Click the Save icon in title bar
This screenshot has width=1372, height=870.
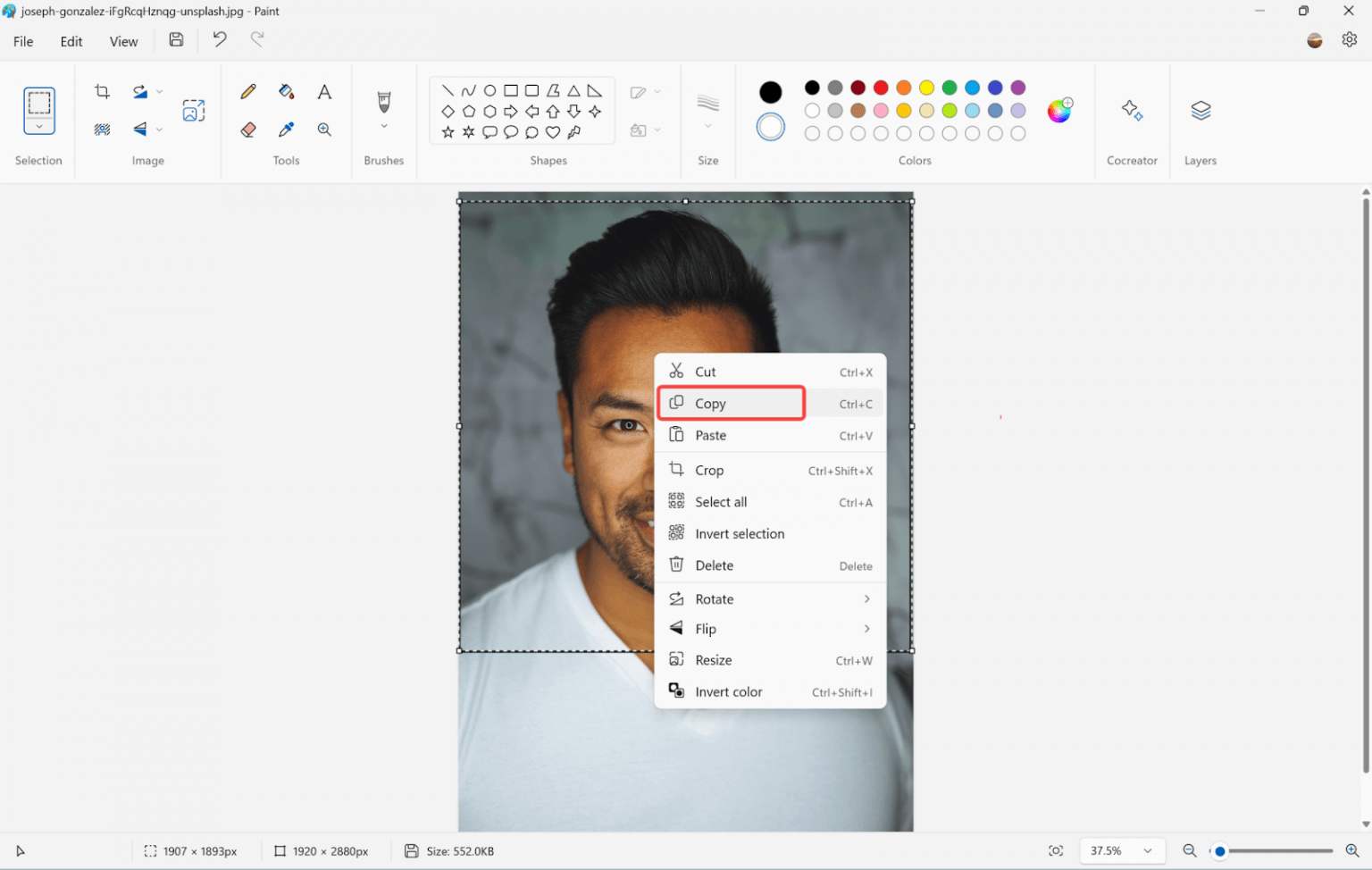pos(176,39)
